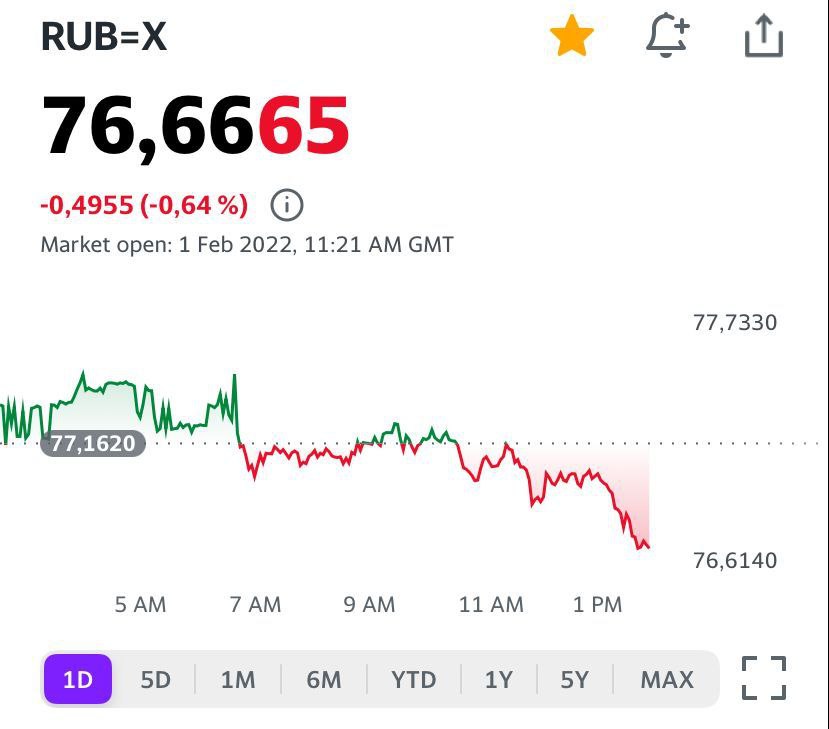Expand the chart to full screen
Screen dimensions: 829x729
click(x=764, y=679)
